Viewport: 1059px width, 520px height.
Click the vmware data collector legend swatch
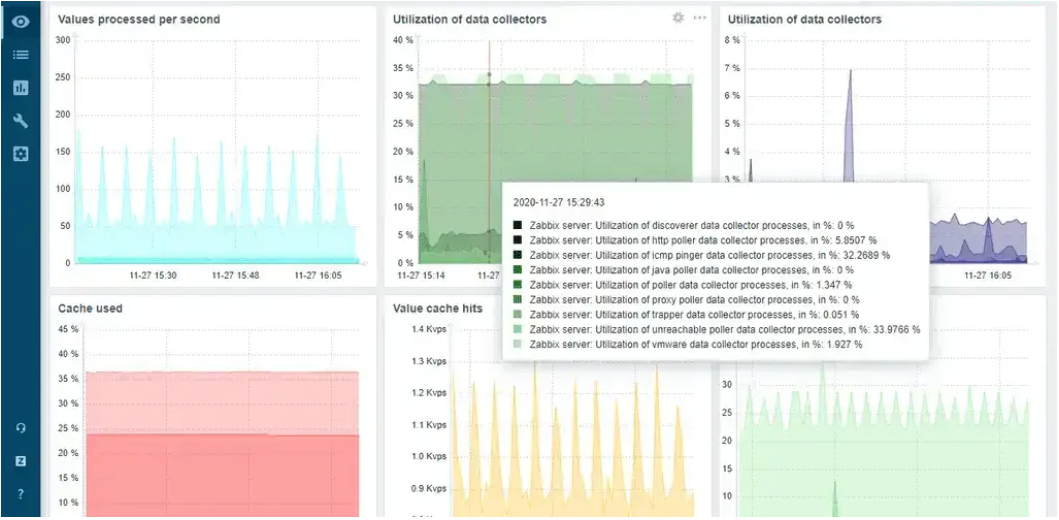click(517, 344)
